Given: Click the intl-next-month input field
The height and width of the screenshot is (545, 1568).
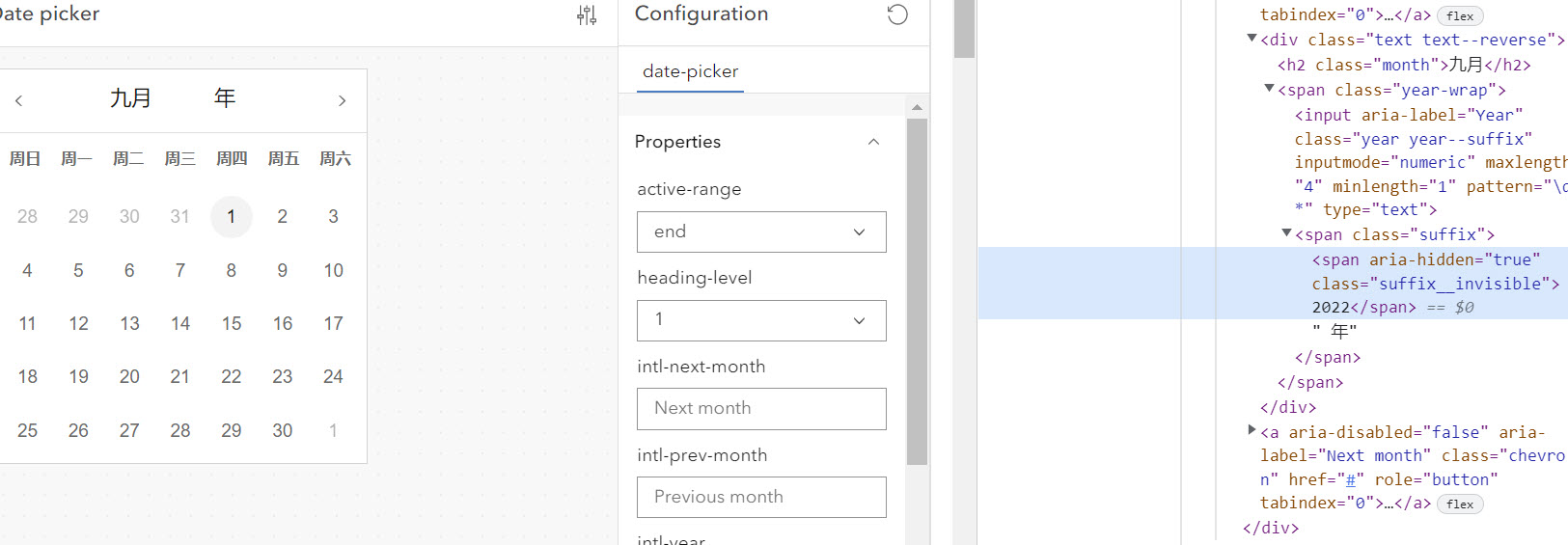Looking at the screenshot, I should click(x=761, y=409).
